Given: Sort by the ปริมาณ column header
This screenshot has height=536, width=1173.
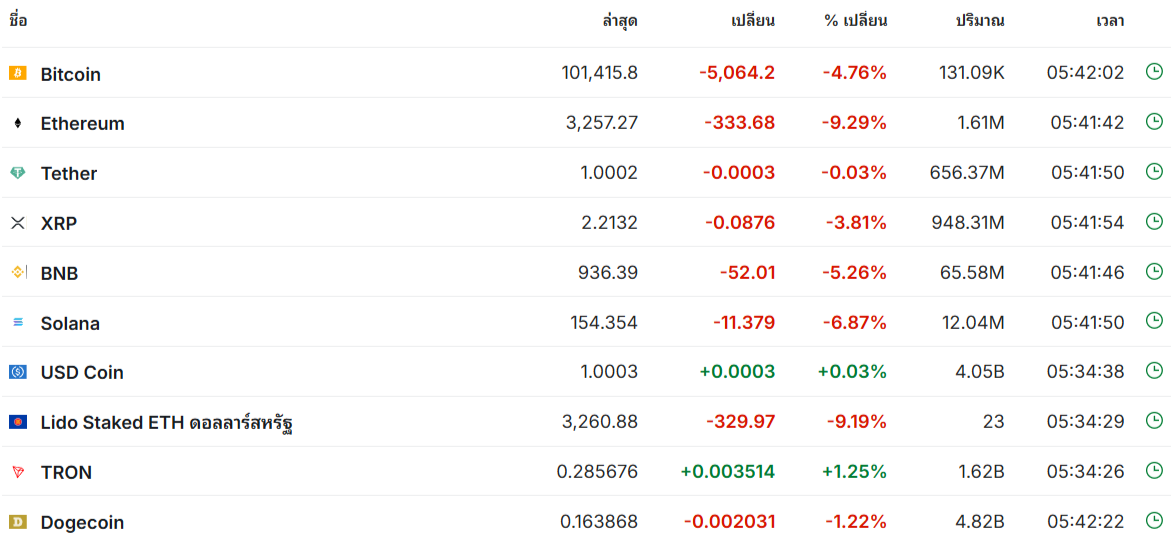Looking at the screenshot, I should [980, 21].
